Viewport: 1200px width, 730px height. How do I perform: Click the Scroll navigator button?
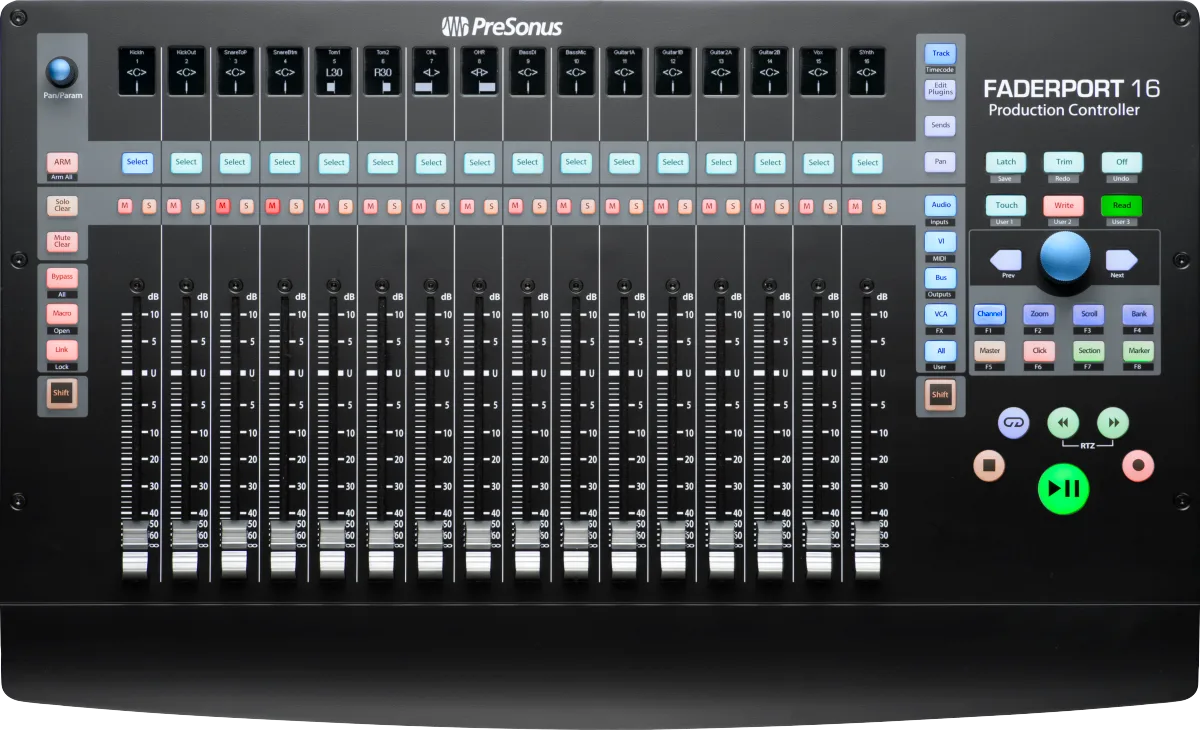(1089, 314)
